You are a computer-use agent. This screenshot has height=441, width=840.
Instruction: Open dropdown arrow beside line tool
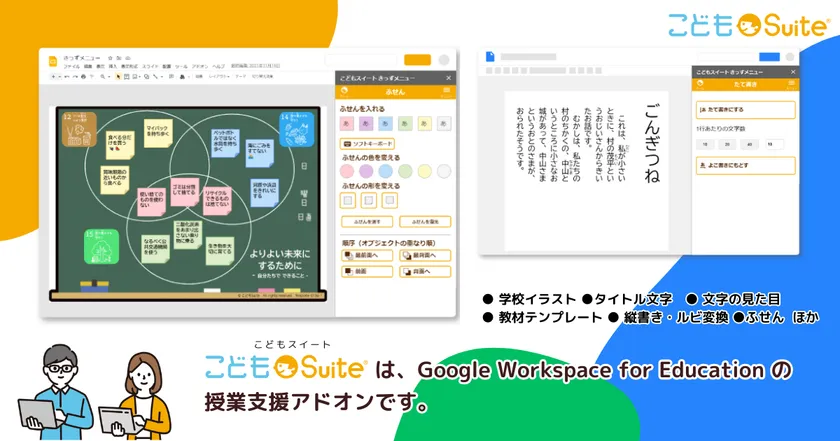click(162, 77)
